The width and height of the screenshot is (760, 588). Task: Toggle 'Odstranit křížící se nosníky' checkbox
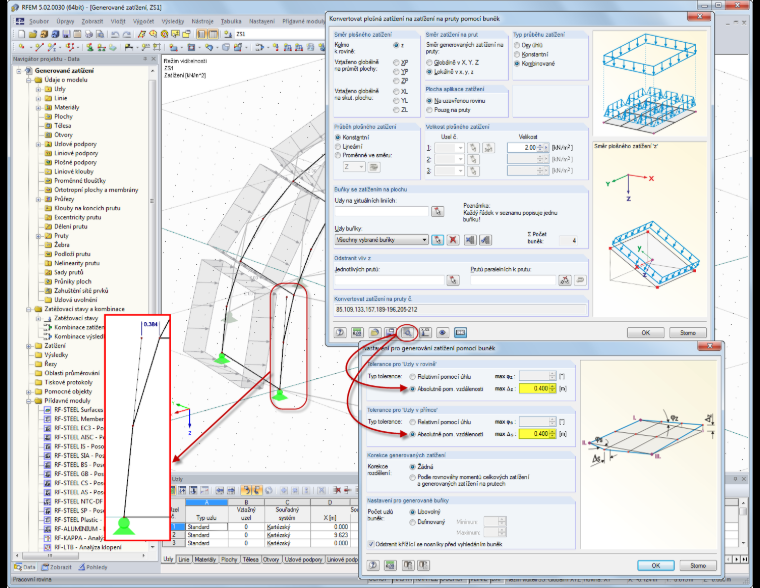[371, 544]
